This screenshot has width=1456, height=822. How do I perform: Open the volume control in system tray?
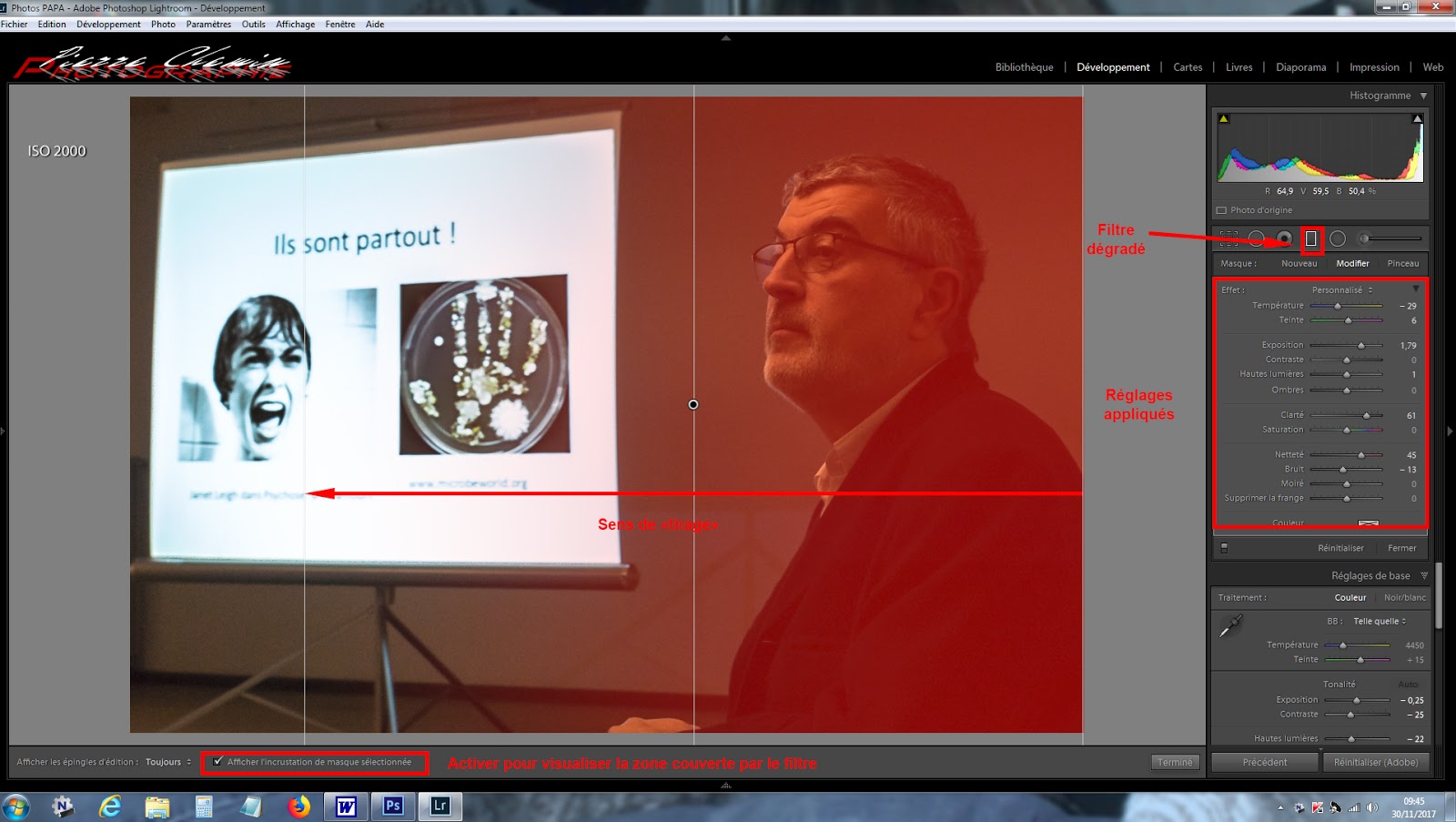coord(1371,807)
